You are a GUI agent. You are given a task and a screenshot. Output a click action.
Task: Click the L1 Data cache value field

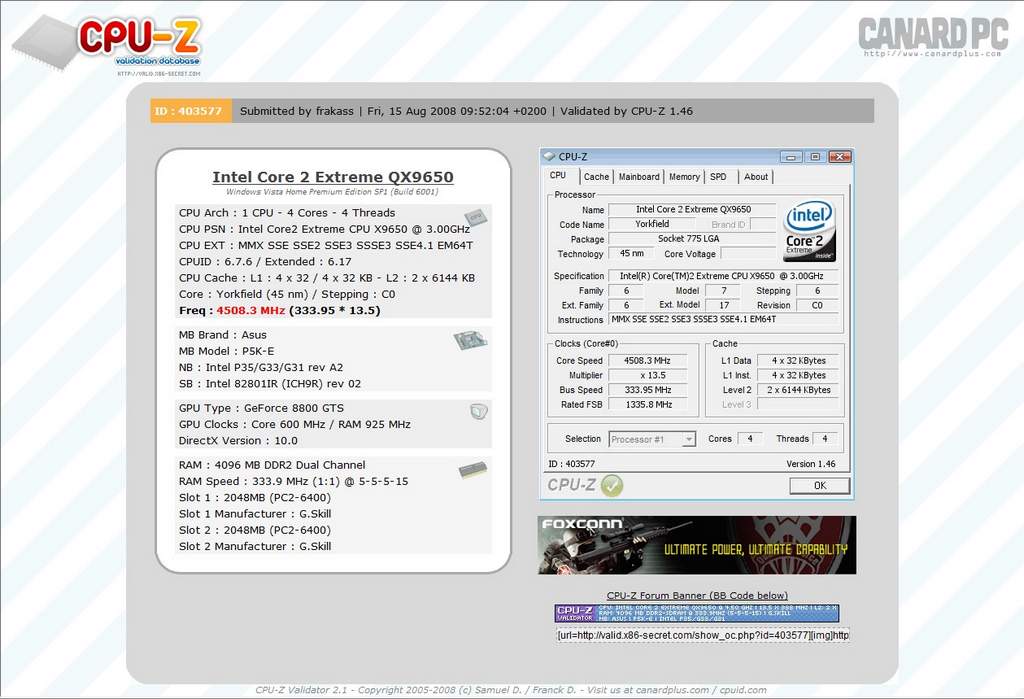(798, 361)
